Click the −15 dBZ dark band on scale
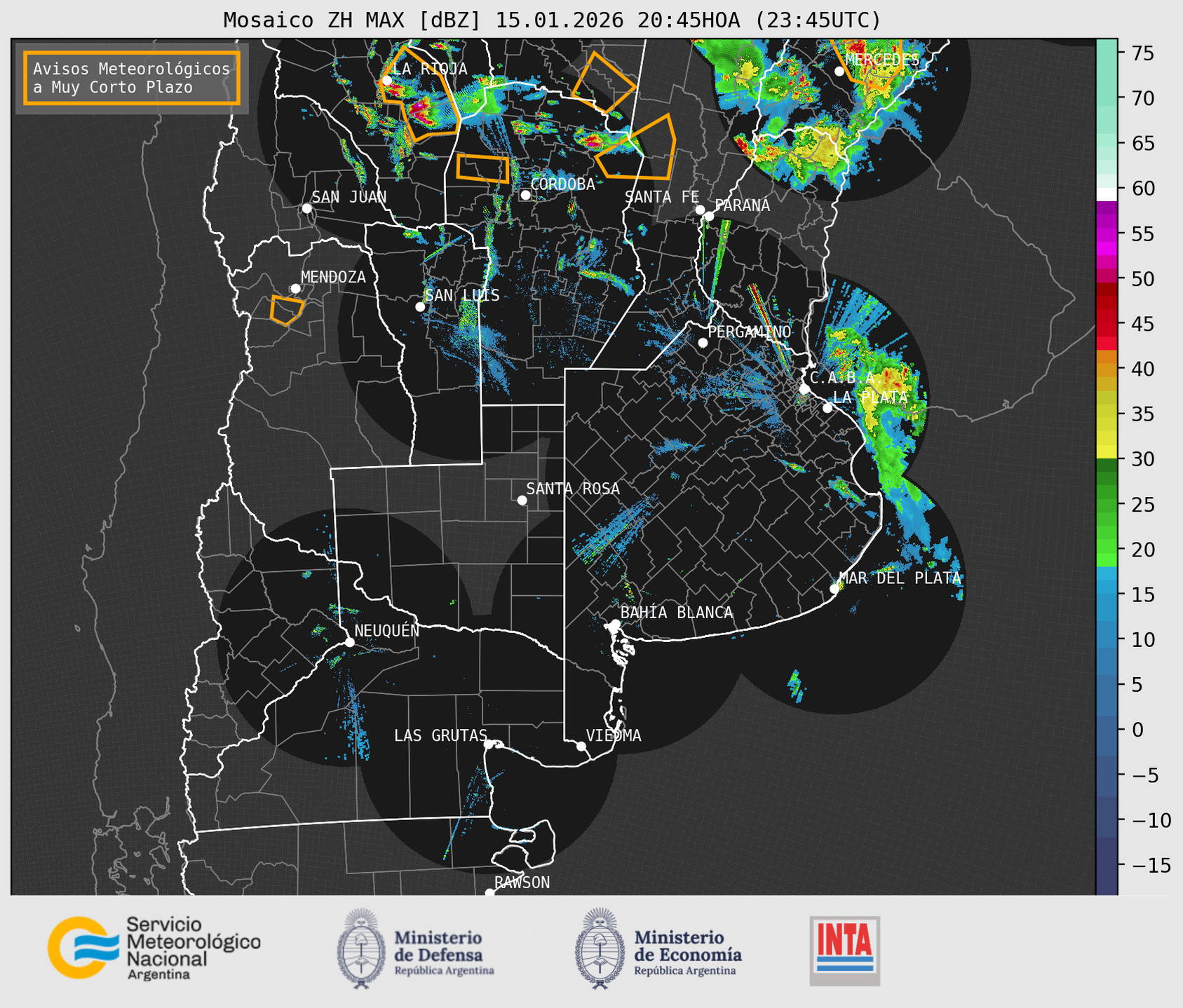Screen dimensions: 1183x1008 click(1107, 865)
